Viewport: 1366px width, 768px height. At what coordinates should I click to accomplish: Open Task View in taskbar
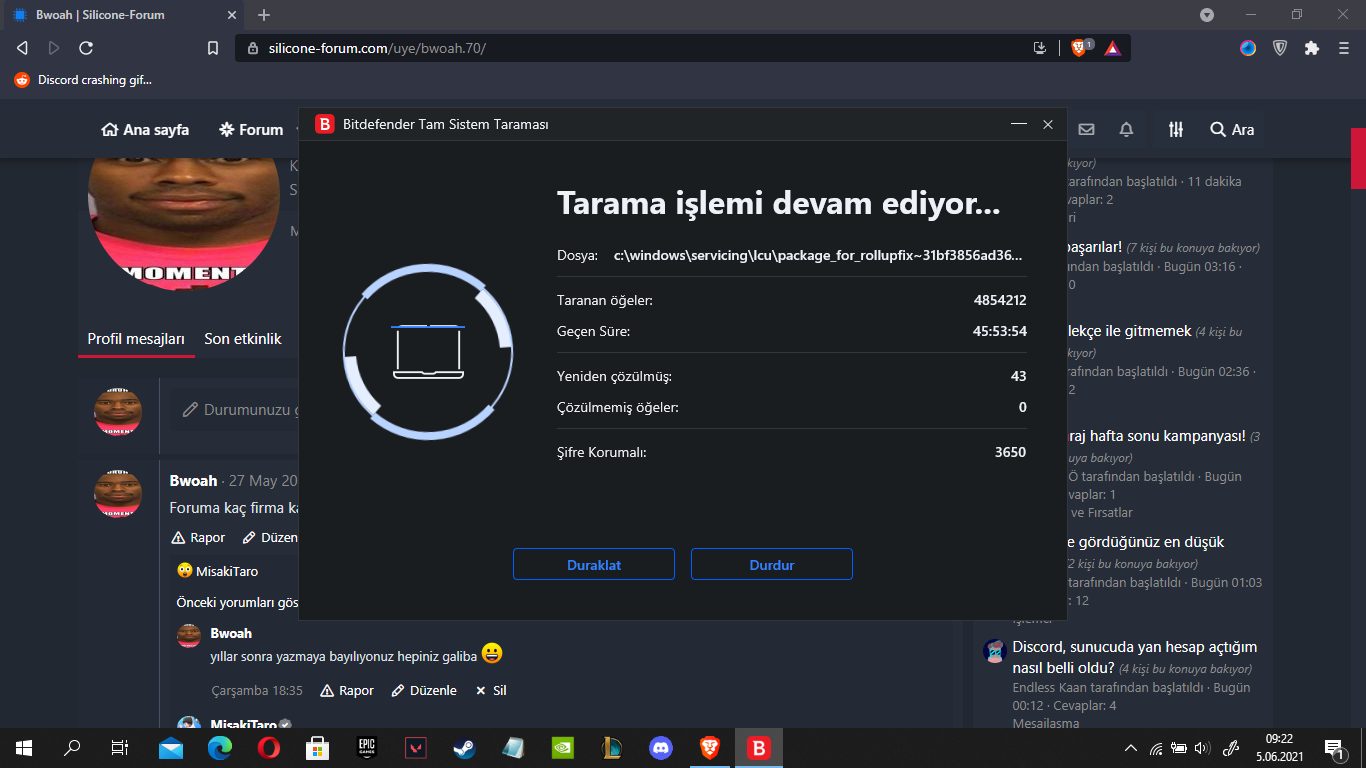[120, 747]
